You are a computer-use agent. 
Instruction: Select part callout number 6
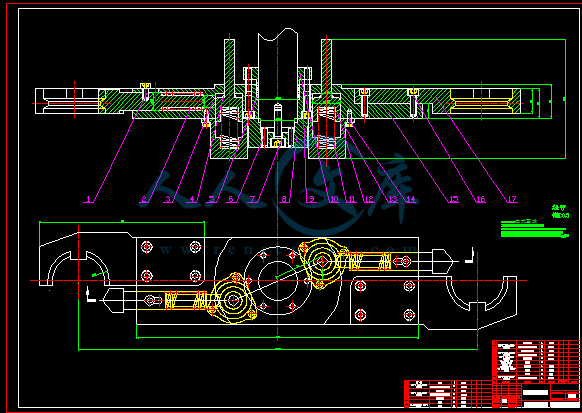coord(231,200)
